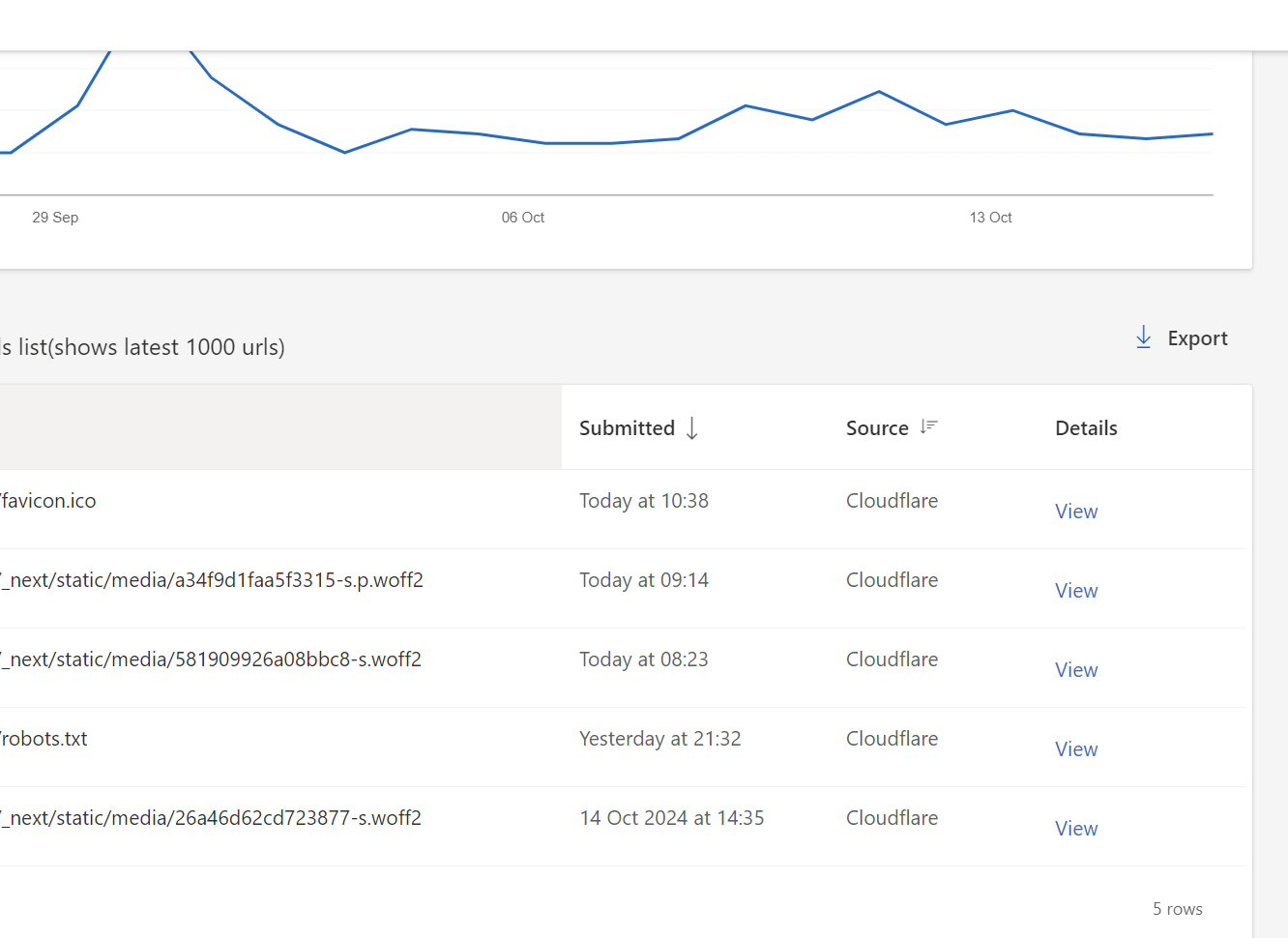
Task: Open View details for favicon.ico row
Action: coord(1076,512)
